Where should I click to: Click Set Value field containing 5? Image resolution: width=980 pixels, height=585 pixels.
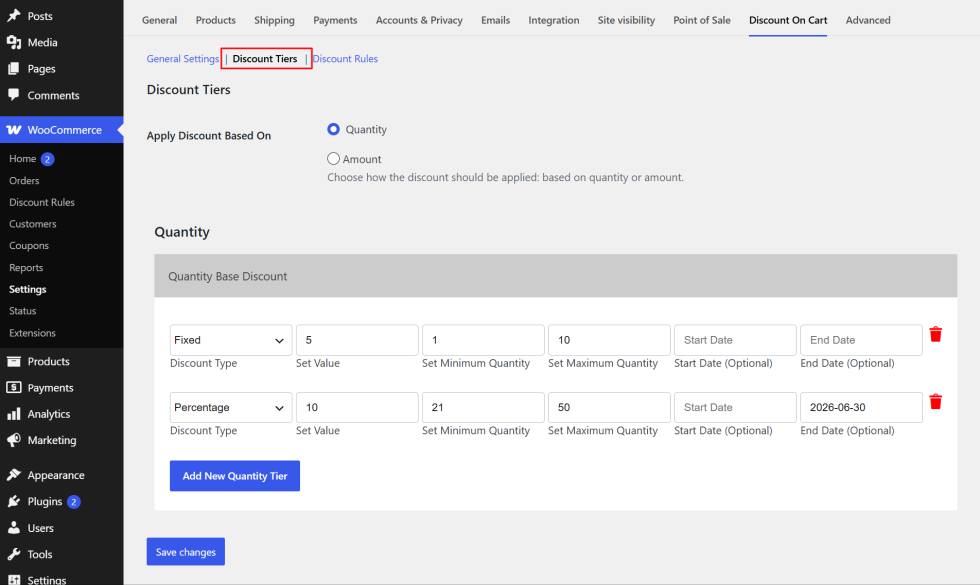pyautogui.click(x=357, y=340)
